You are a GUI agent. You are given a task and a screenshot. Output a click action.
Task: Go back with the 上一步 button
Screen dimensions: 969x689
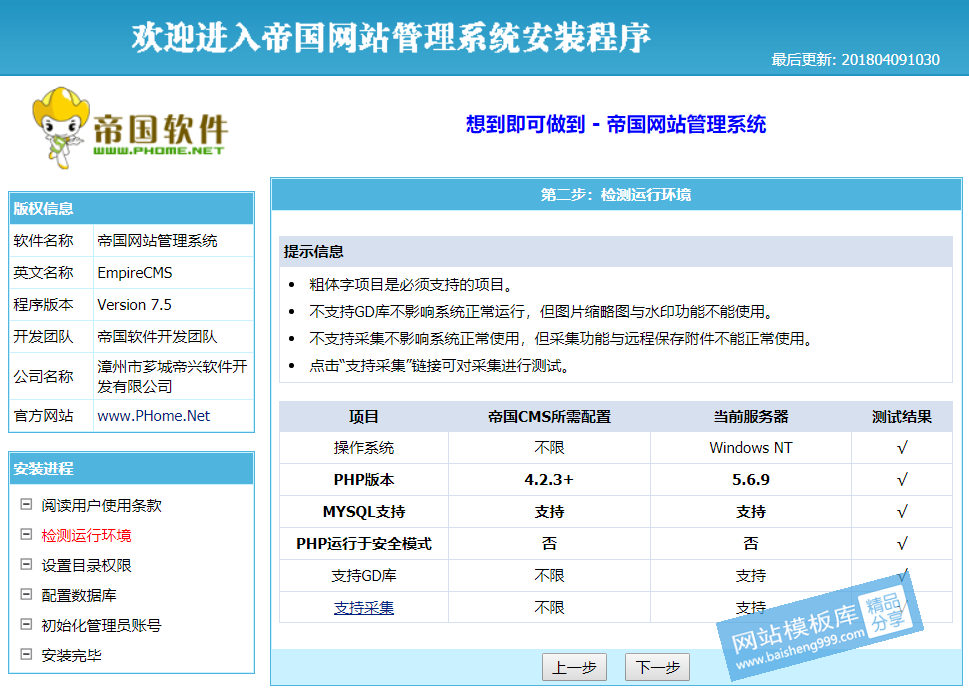click(574, 667)
